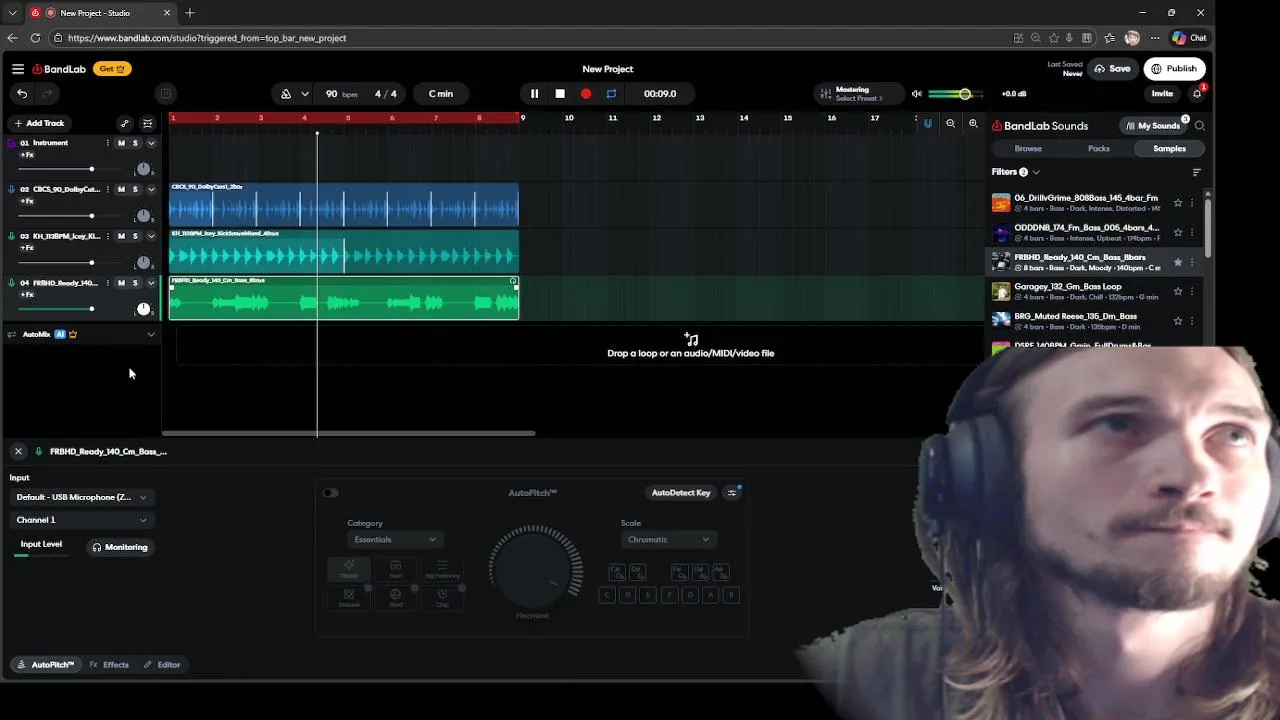Favorite the Garagey_132_Gm_Bass Loop sample
1280x720 pixels.
pyautogui.click(x=1178, y=291)
